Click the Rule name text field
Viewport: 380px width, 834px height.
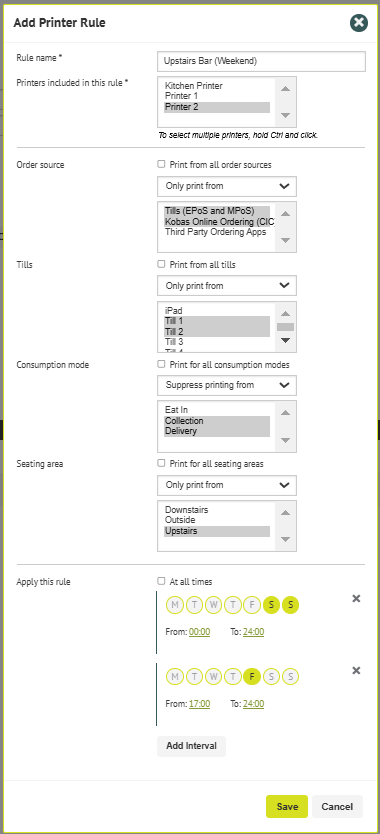coord(261,61)
